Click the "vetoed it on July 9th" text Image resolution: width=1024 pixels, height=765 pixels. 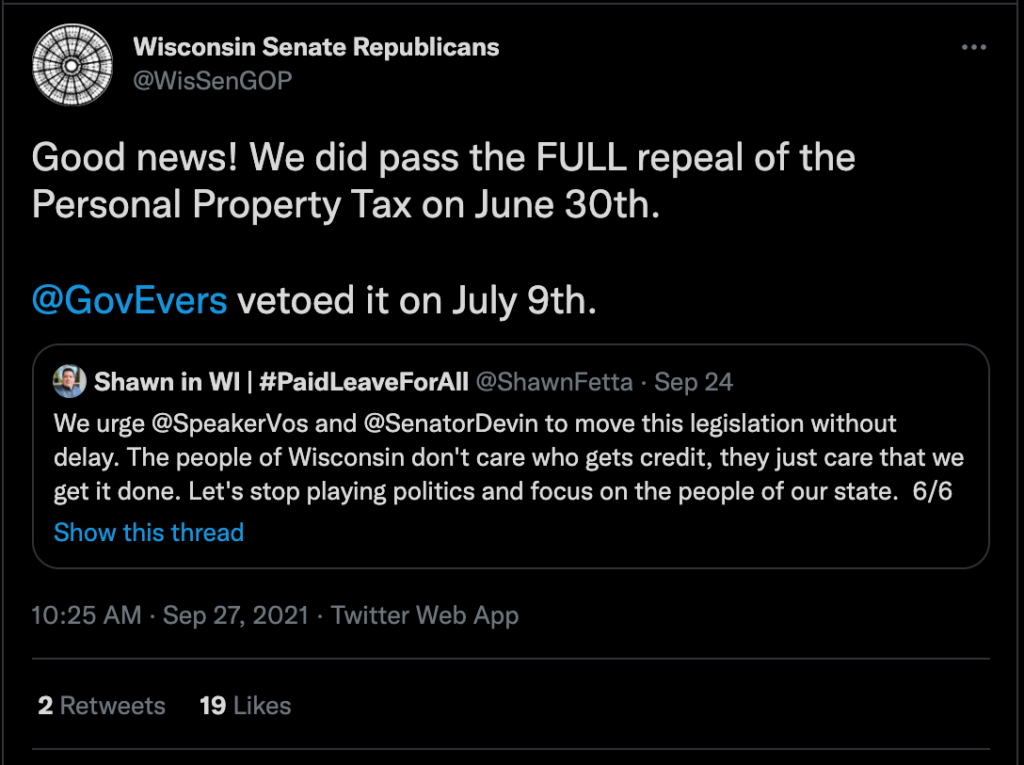click(416, 300)
